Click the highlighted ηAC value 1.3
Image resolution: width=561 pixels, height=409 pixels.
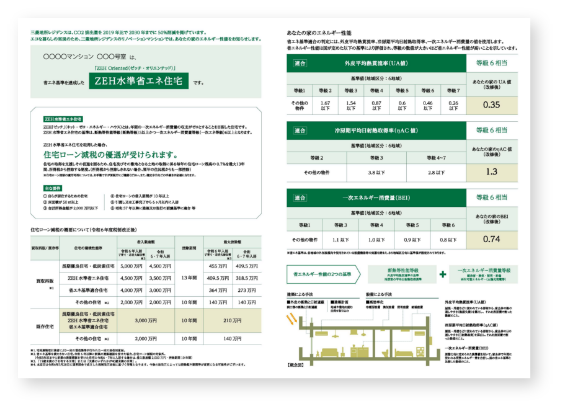click(492, 172)
